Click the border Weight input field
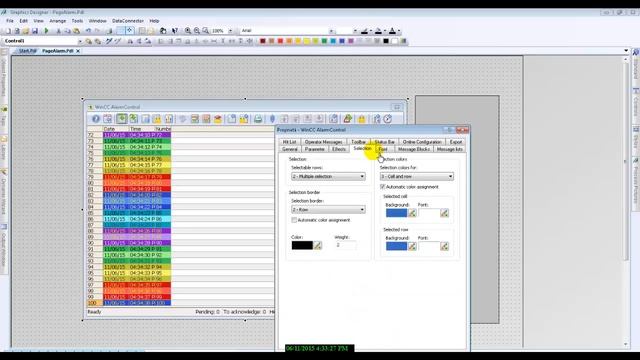The height and width of the screenshot is (360, 640). pyautogui.click(x=345, y=245)
